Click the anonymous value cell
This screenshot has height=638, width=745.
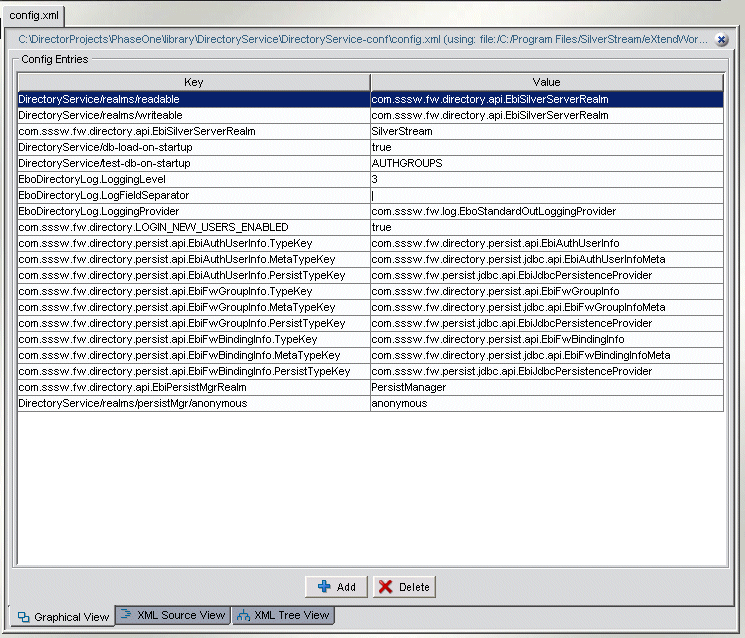click(547, 403)
